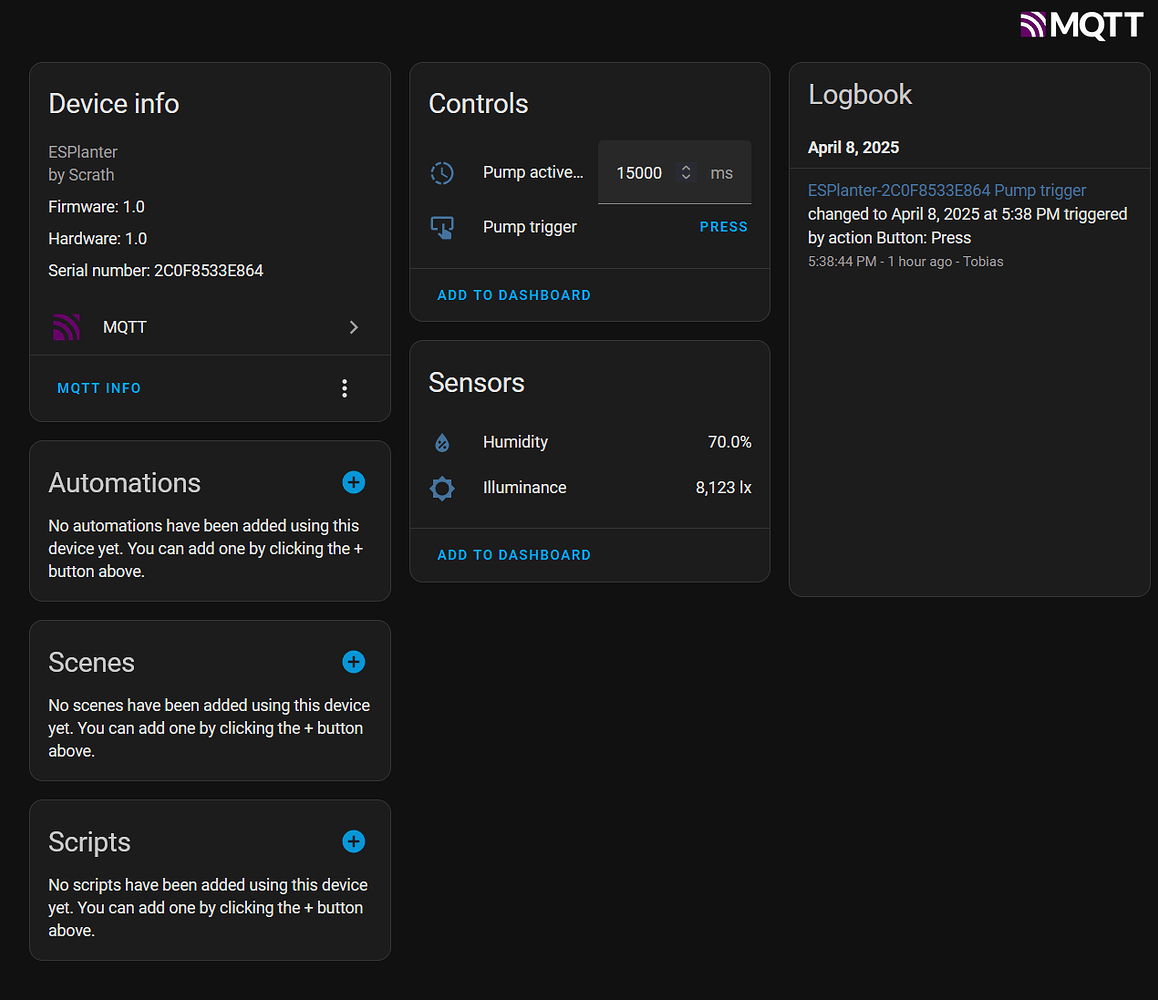Open the three-dot overflow menu in Device info

pos(344,388)
